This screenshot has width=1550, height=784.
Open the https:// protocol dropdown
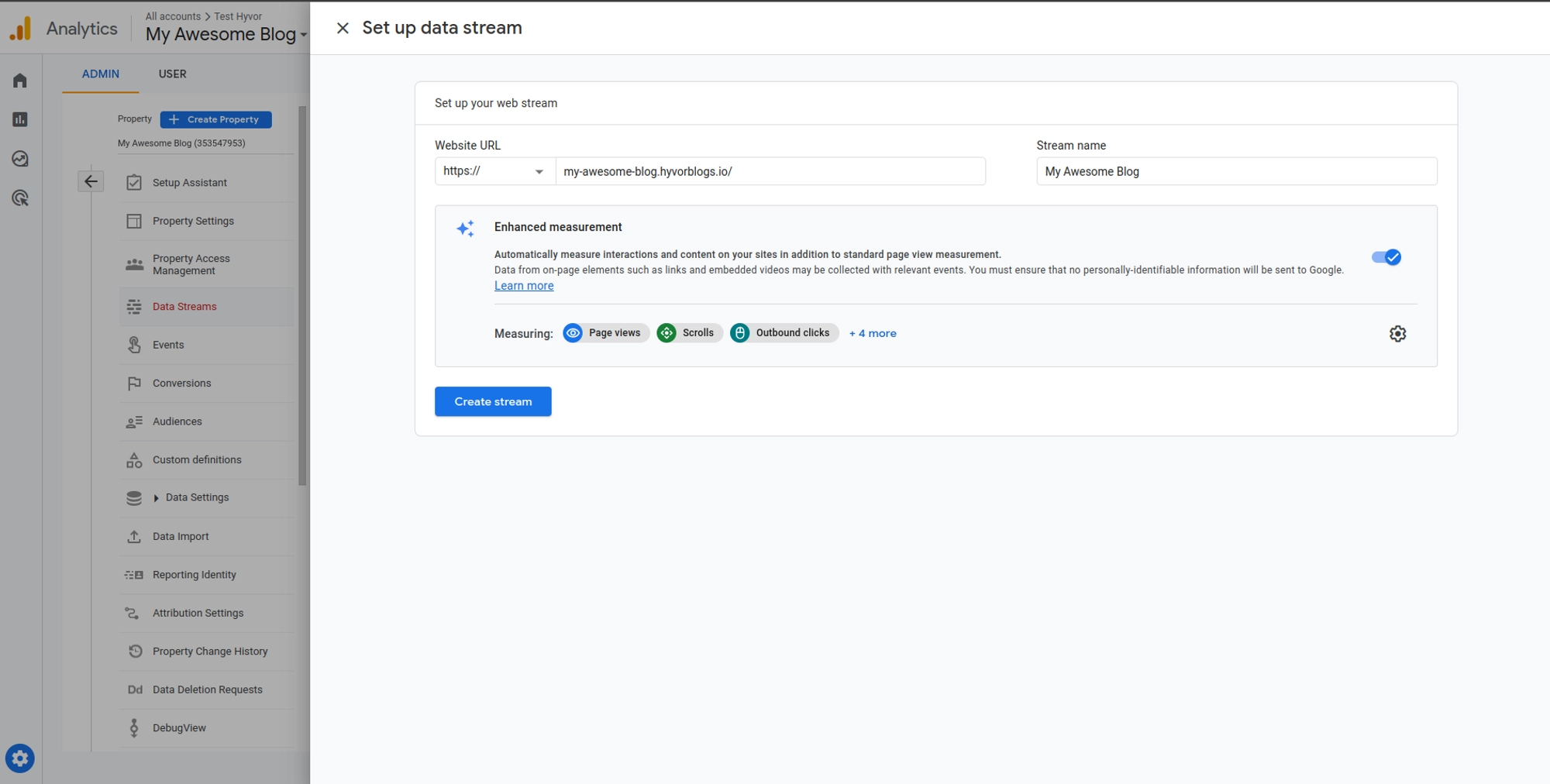pos(495,171)
